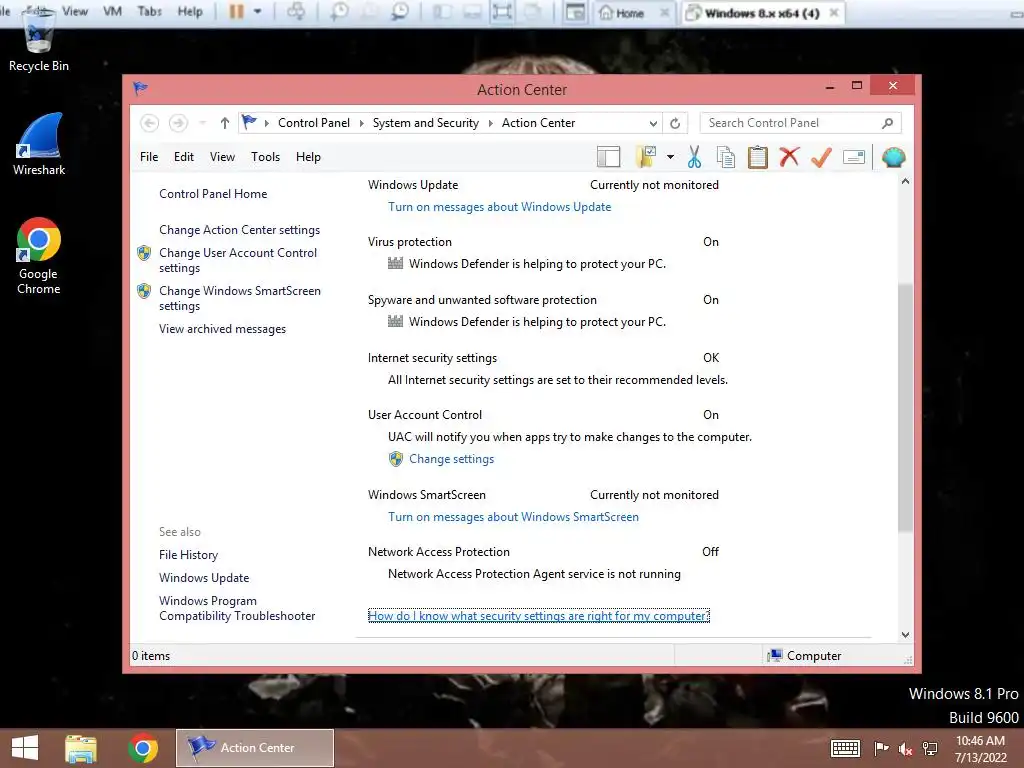Click in the Search Control Panel field
The width and height of the screenshot is (1024, 768).
pos(800,123)
